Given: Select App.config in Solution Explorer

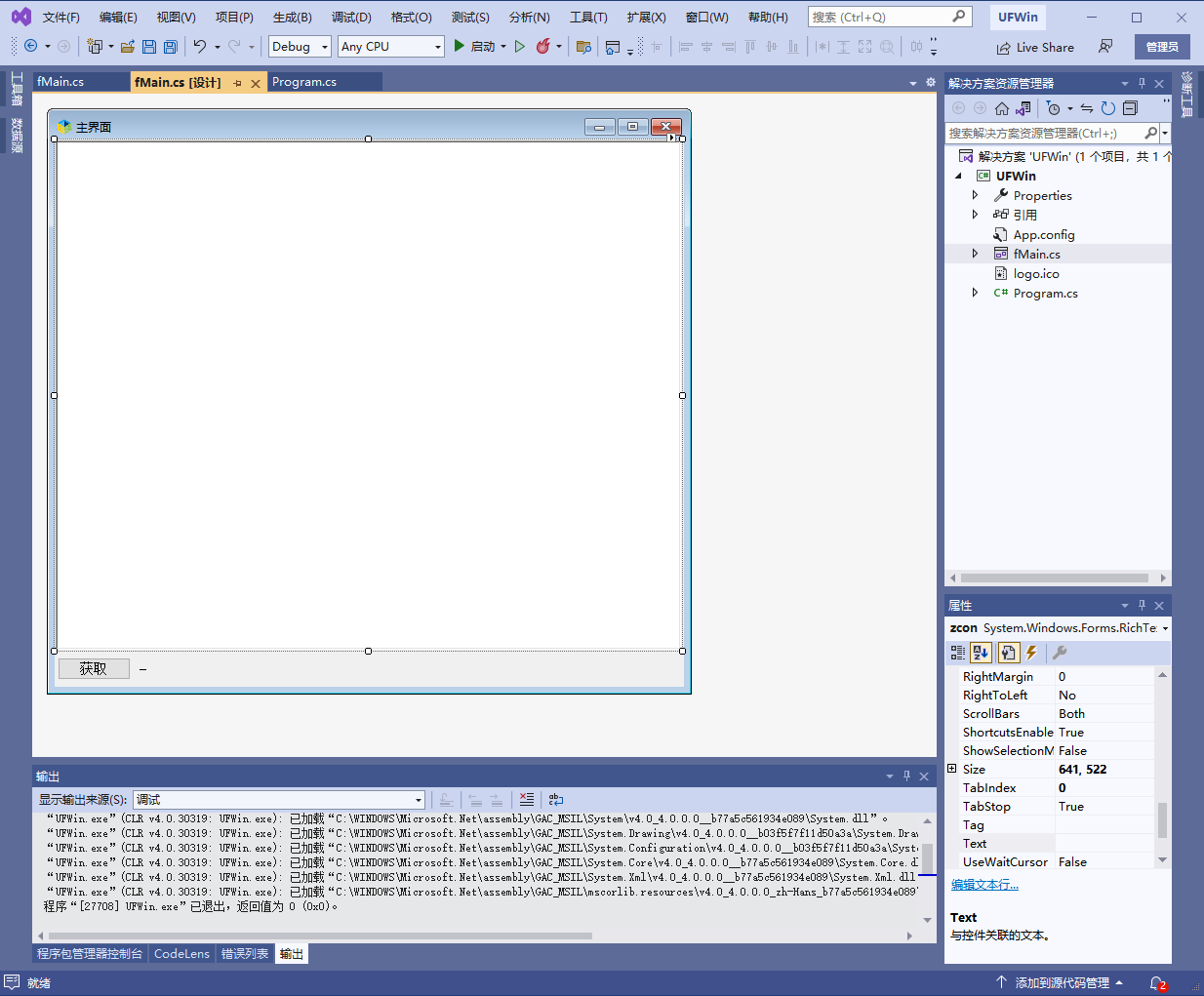Looking at the screenshot, I should click(1044, 234).
